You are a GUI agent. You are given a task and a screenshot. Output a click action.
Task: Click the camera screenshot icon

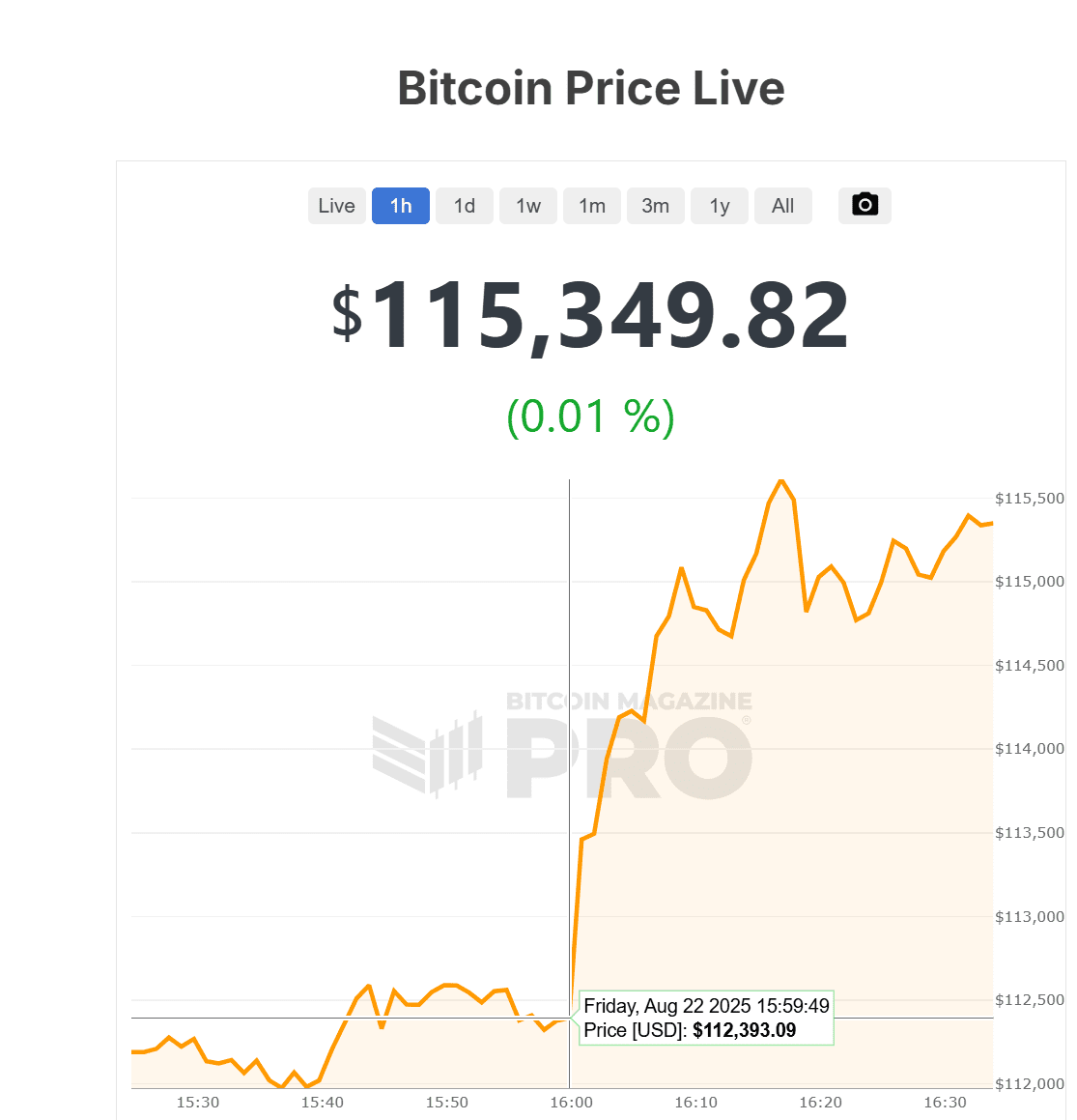pyautogui.click(x=864, y=205)
